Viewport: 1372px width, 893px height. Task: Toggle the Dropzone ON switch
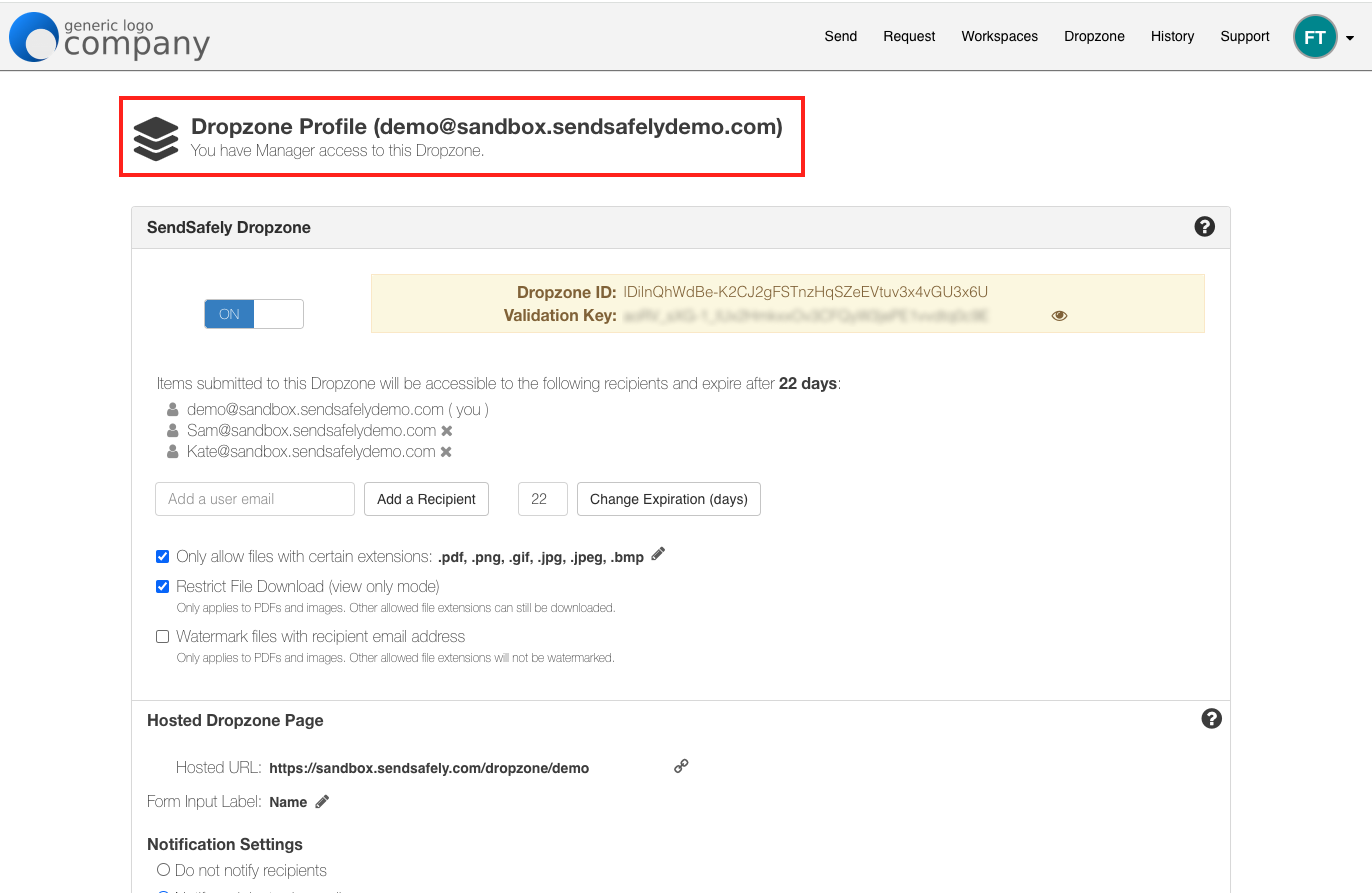[x=254, y=314]
